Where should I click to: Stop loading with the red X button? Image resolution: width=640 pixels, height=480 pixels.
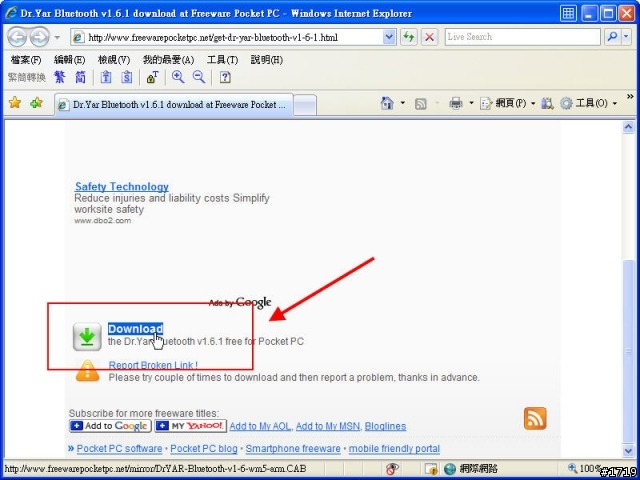pyautogui.click(x=429, y=37)
